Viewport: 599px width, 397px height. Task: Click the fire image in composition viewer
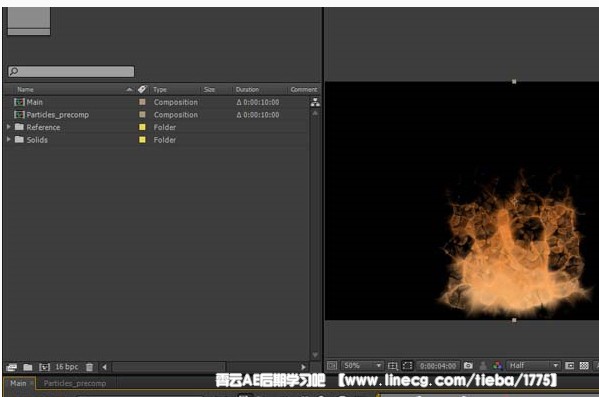[x=514, y=245]
